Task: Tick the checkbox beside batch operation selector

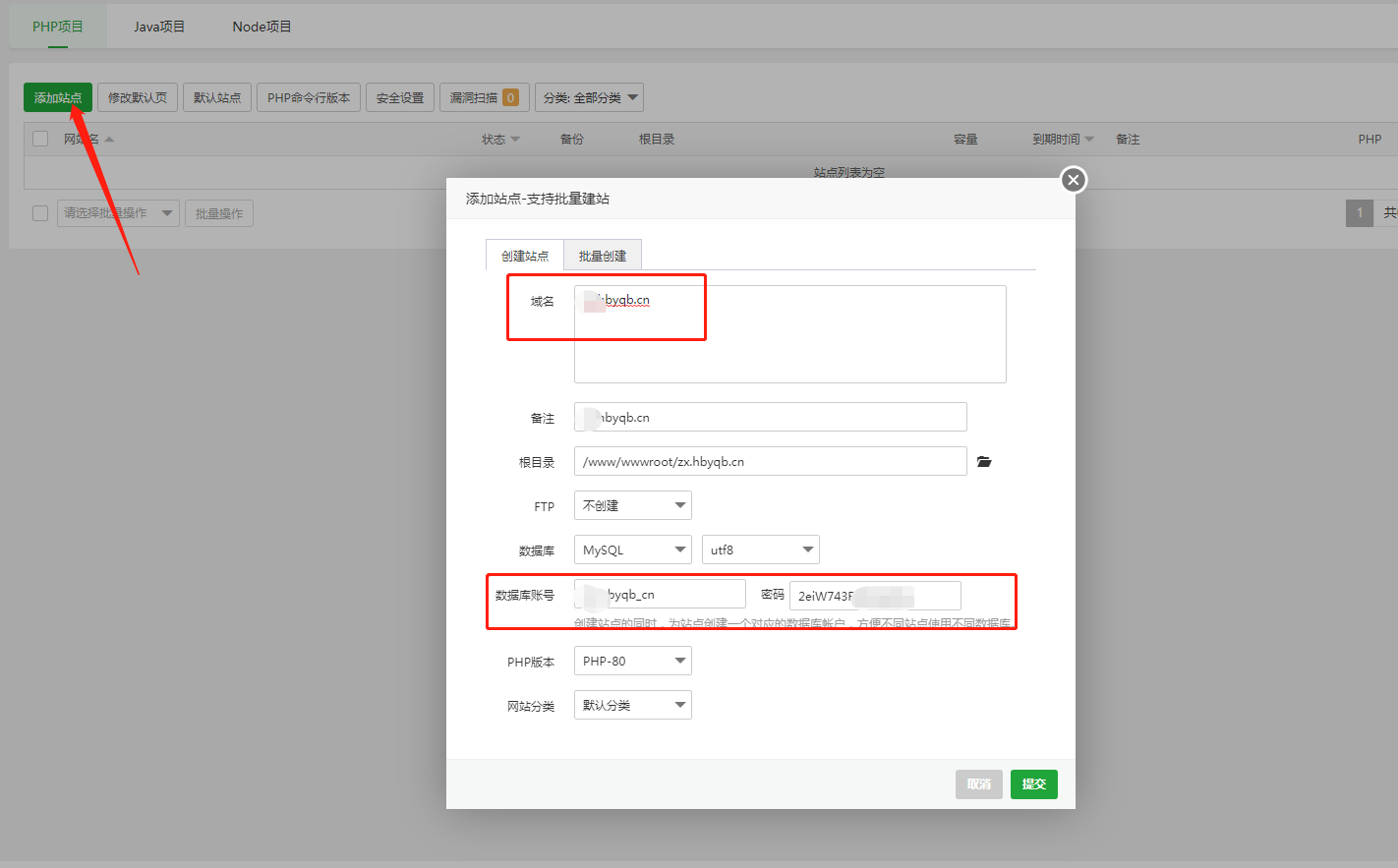Action: click(x=40, y=213)
